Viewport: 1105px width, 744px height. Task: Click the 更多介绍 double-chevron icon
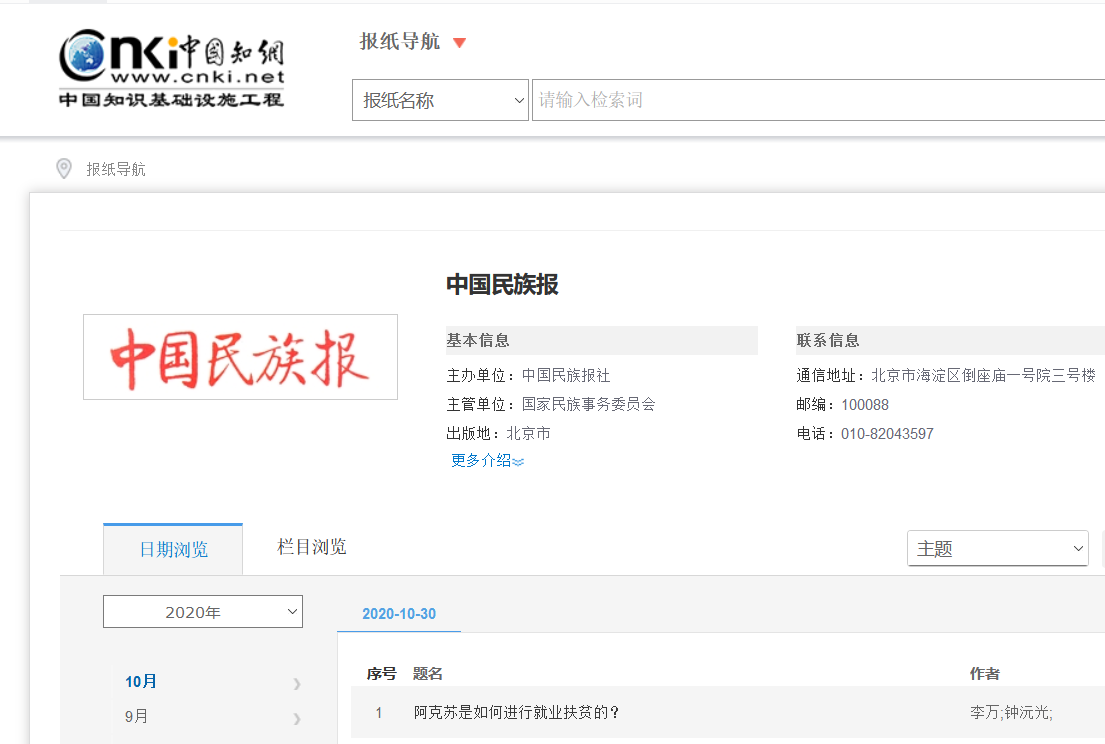[x=519, y=462]
